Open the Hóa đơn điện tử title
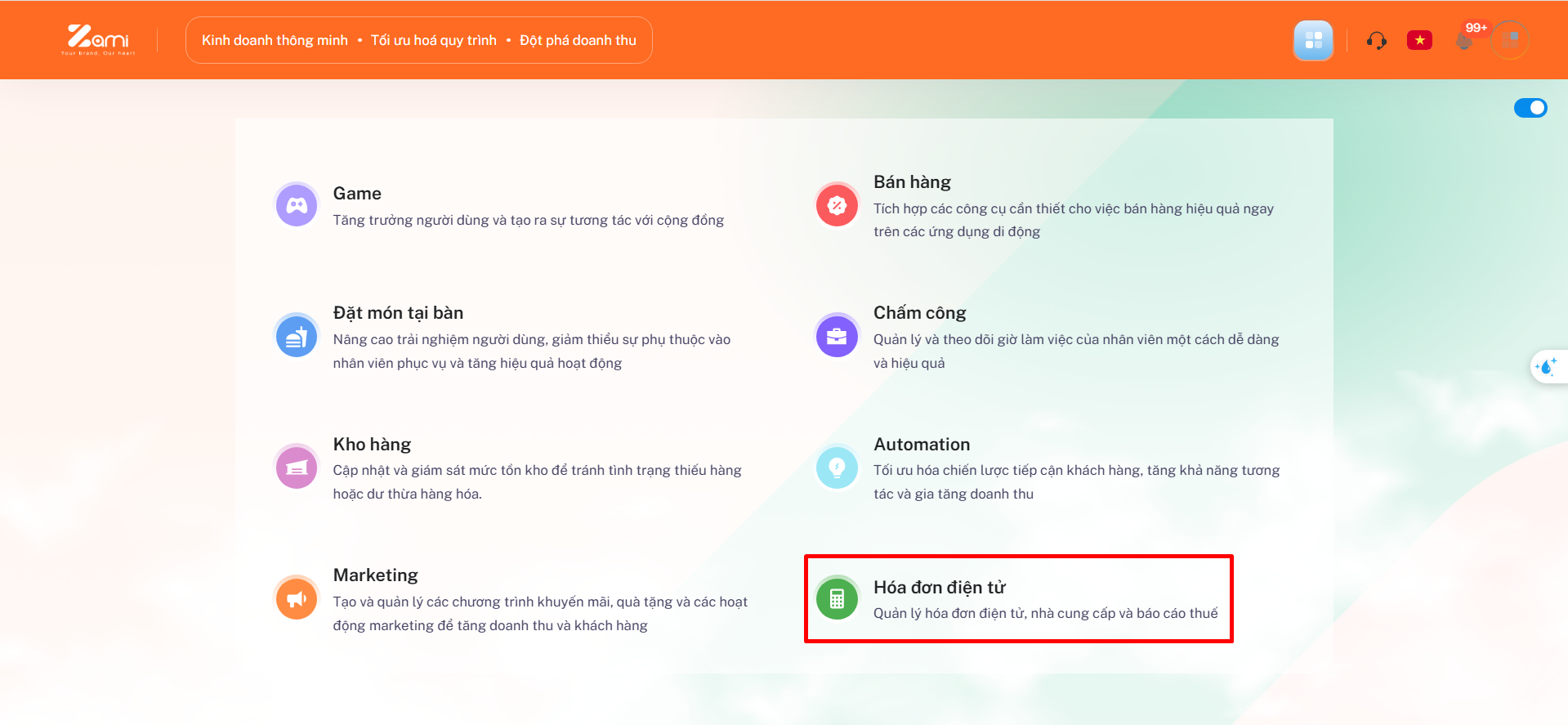1568x725 pixels. [939, 587]
